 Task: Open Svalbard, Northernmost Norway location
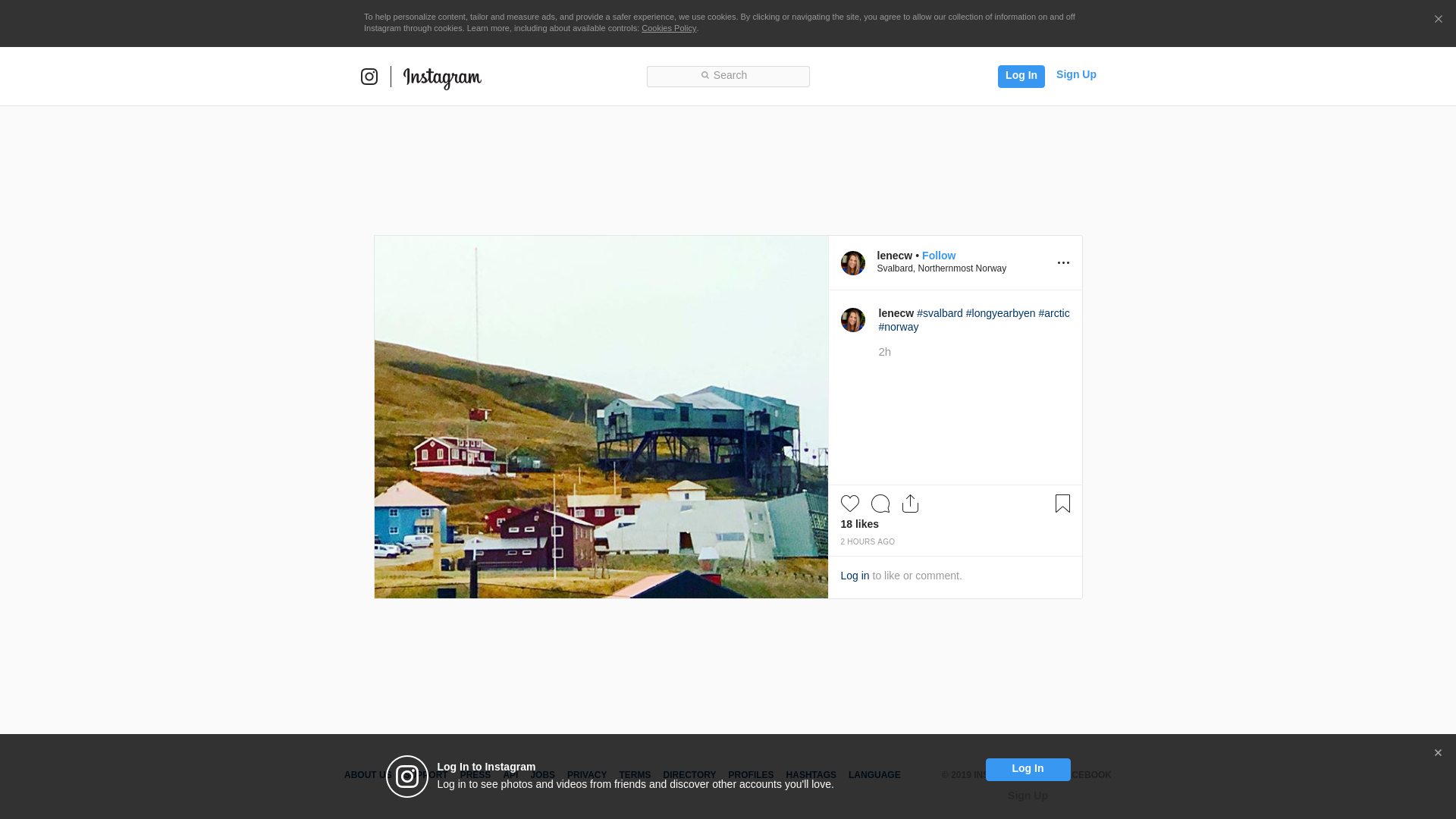click(x=941, y=268)
